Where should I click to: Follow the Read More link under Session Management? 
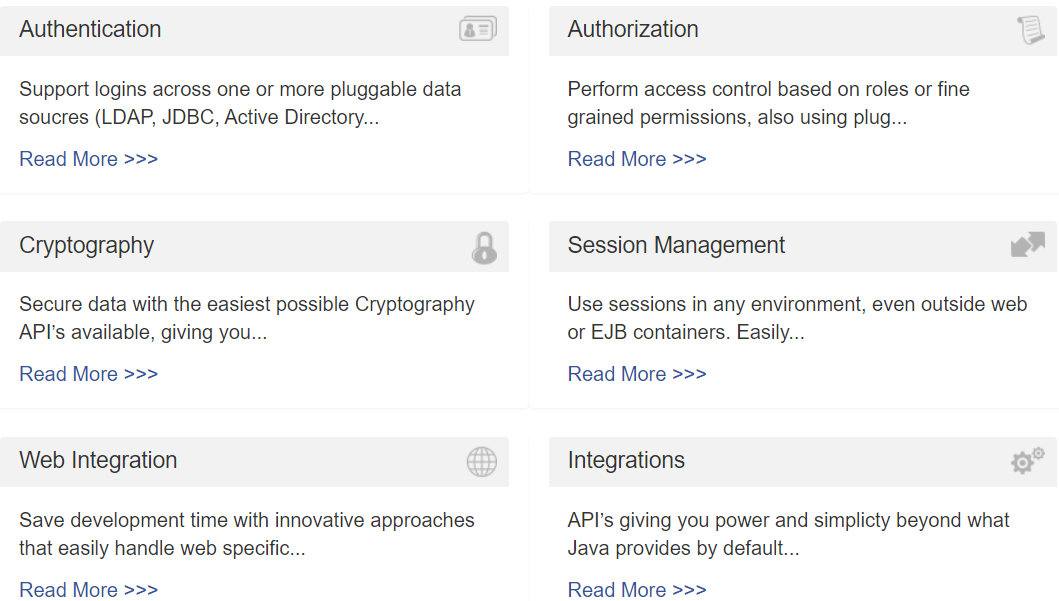point(636,374)
